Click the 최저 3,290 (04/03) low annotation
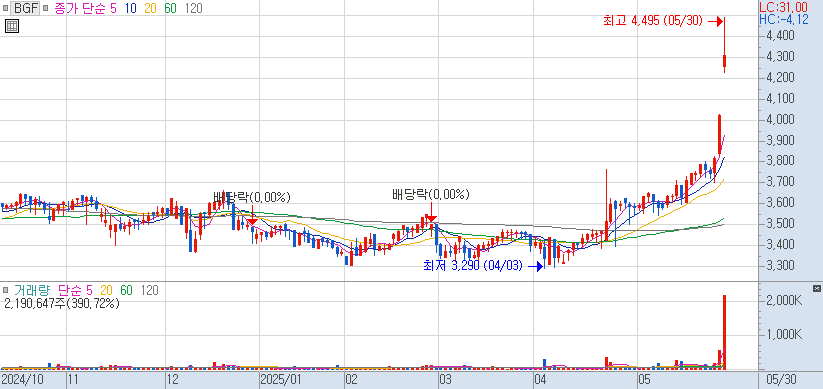The width and height of the screenshot is (823, 389). (473, 266)
